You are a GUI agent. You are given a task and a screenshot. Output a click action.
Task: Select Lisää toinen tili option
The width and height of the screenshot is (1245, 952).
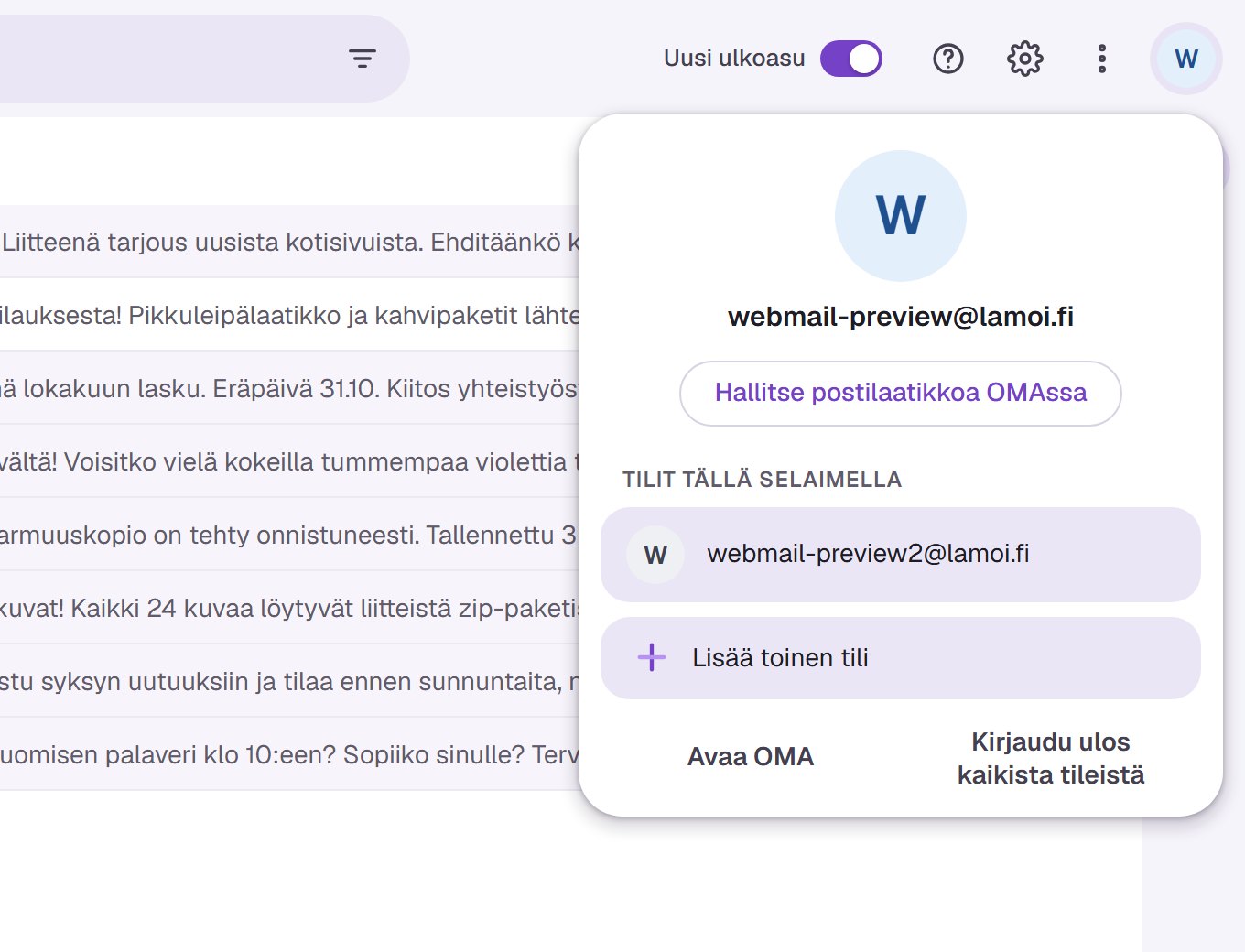[901, 658]
